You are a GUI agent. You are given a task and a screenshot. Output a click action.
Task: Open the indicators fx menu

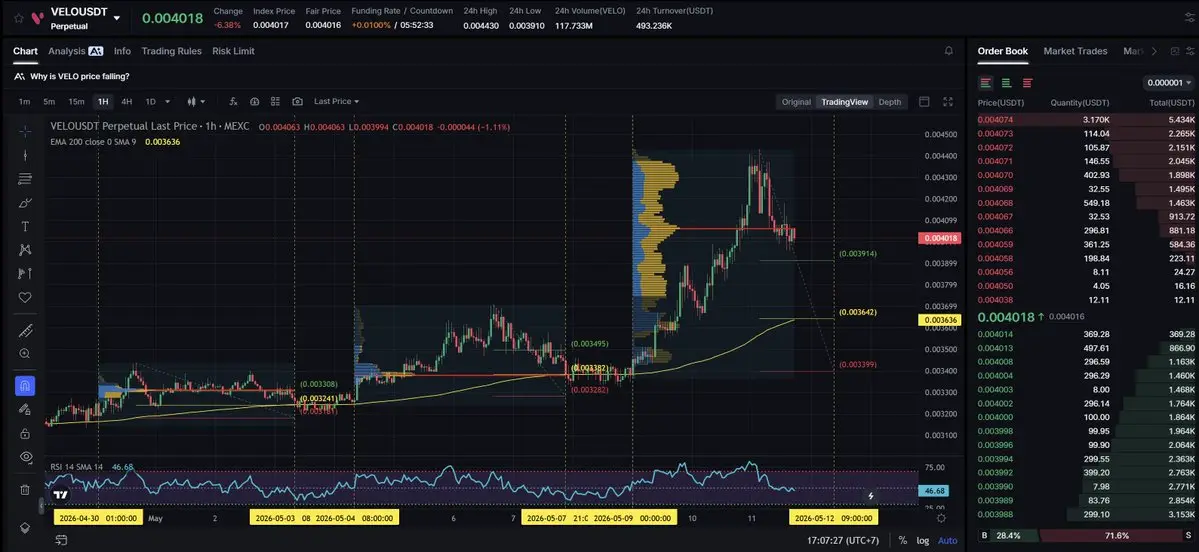(233, 102)
